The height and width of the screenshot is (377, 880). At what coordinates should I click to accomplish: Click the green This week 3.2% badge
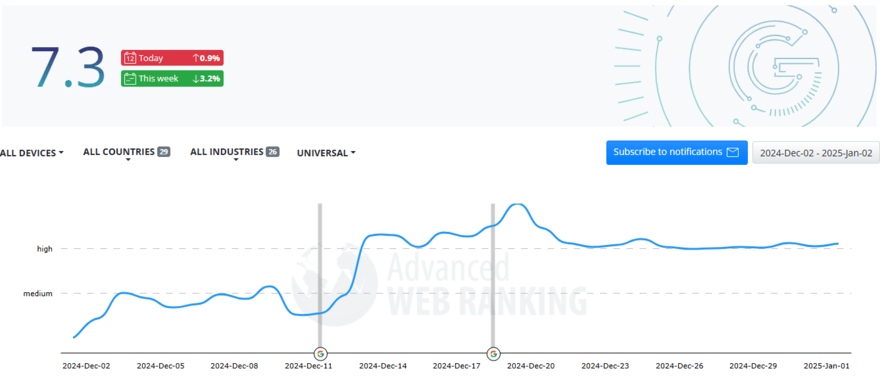tap(172, 79)
